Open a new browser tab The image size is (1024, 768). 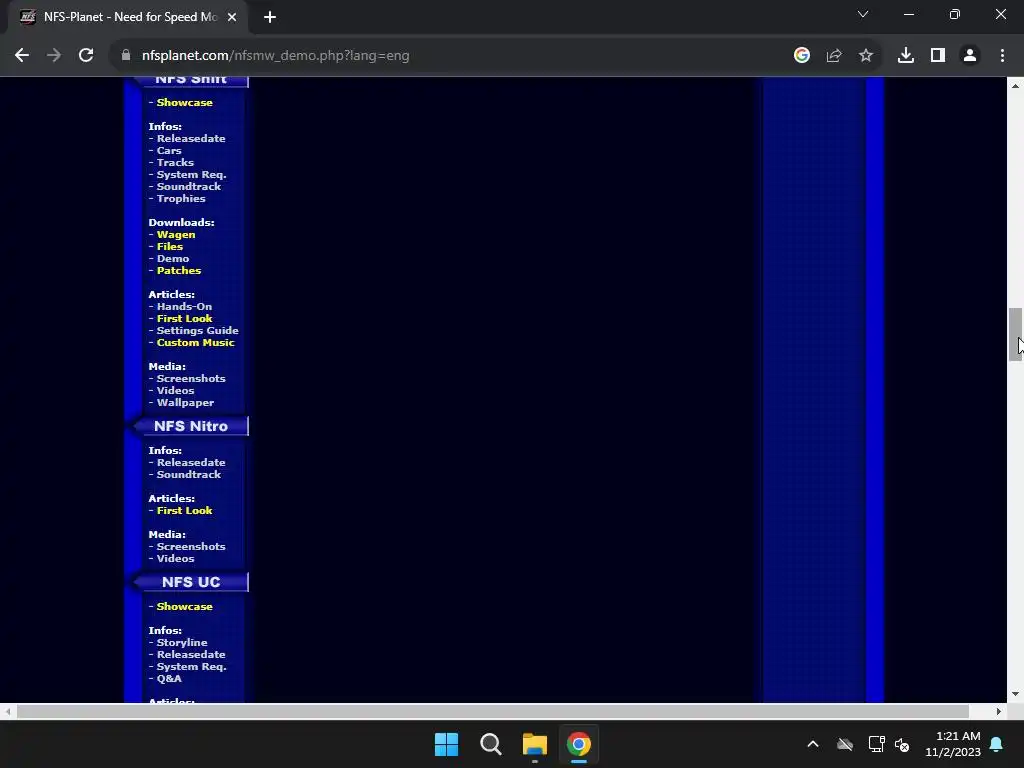[x=270, y=17]
